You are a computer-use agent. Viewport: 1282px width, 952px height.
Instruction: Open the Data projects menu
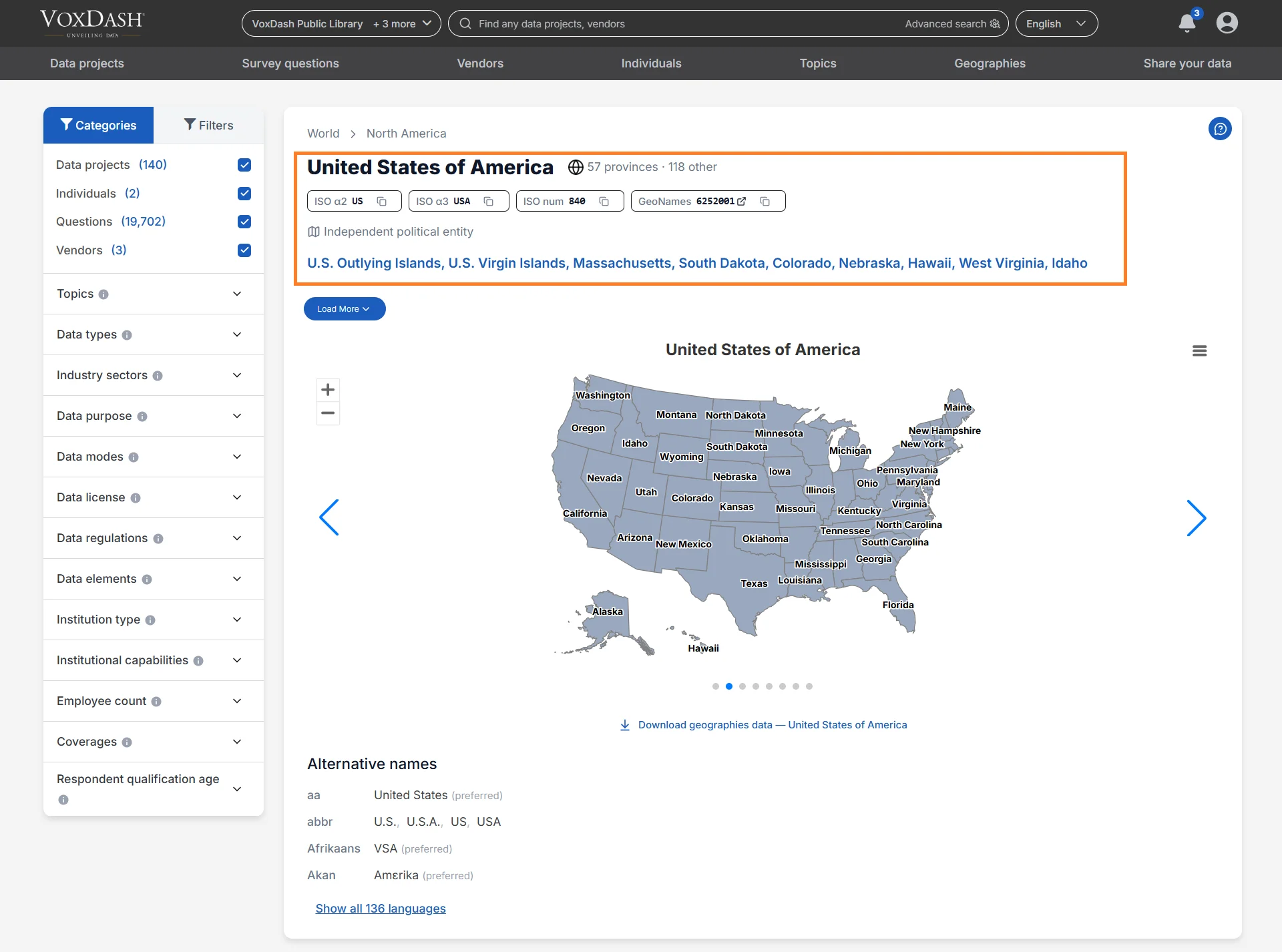(87, 63)
